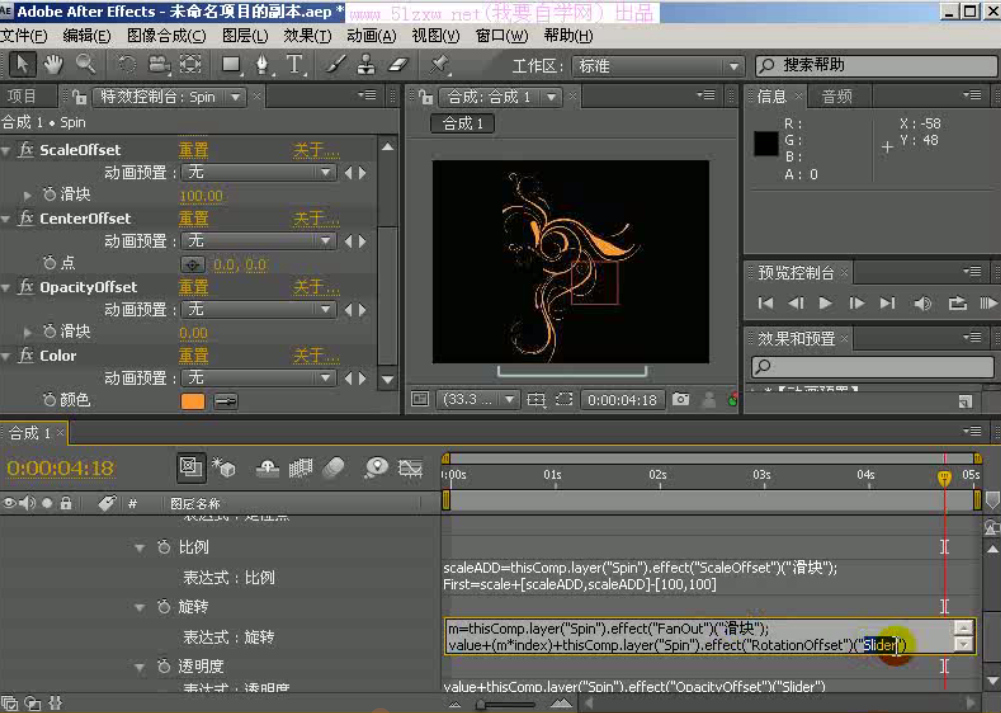The height and width of the screenshot is (713, 1001).
Task: Select the Clone Stamp tool
Action: point(366,64)
